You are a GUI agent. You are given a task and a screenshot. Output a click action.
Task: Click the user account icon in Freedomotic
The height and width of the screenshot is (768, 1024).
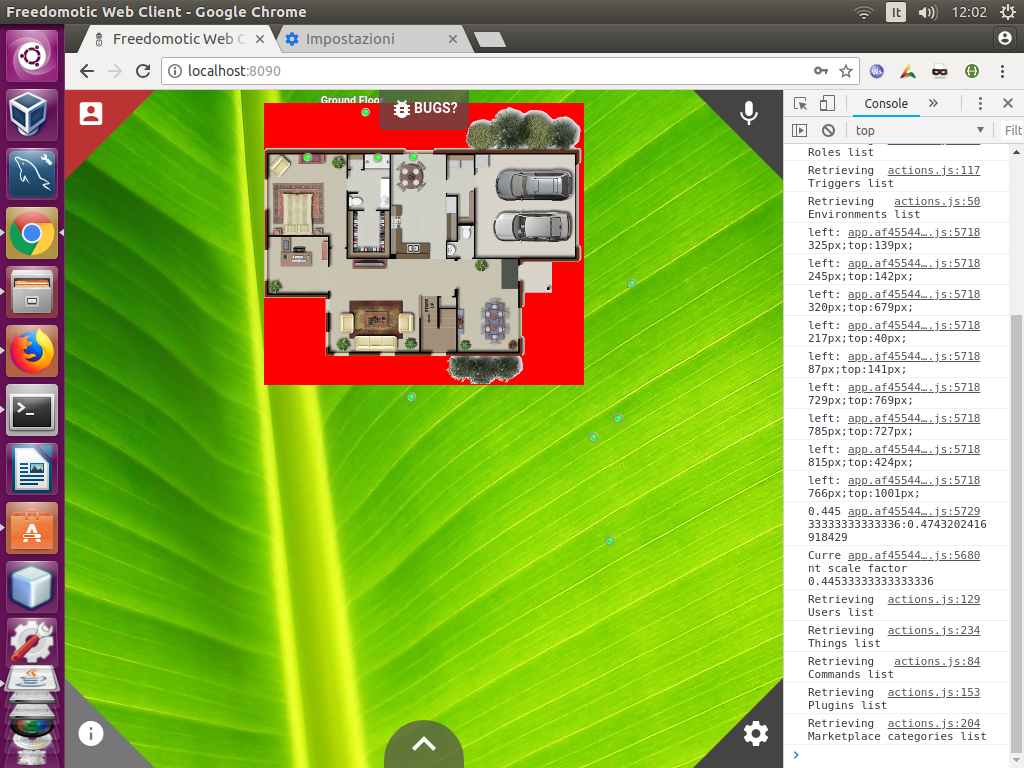coord(90,114)
